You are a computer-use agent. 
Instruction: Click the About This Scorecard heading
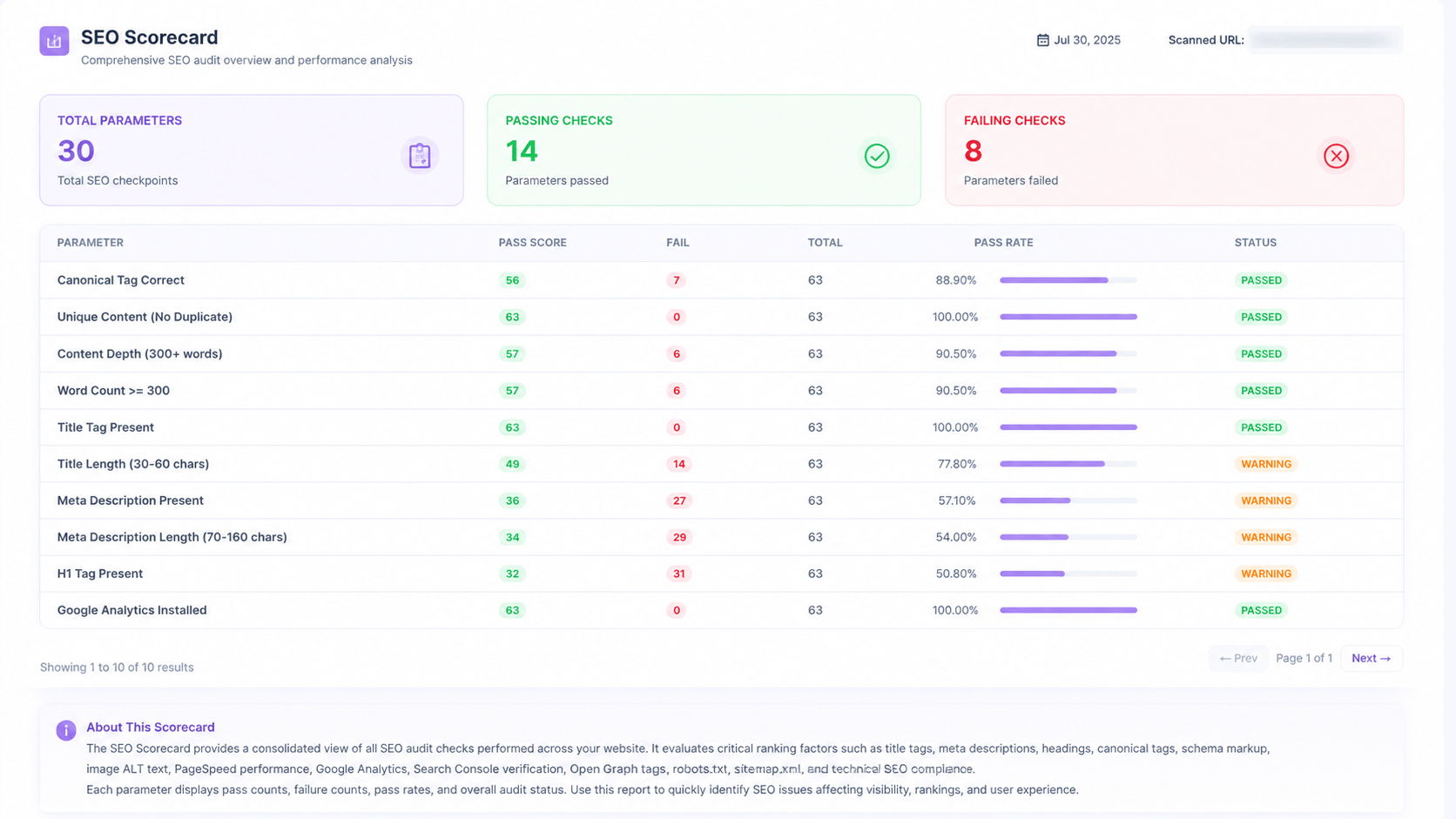[x=150, y=728]
